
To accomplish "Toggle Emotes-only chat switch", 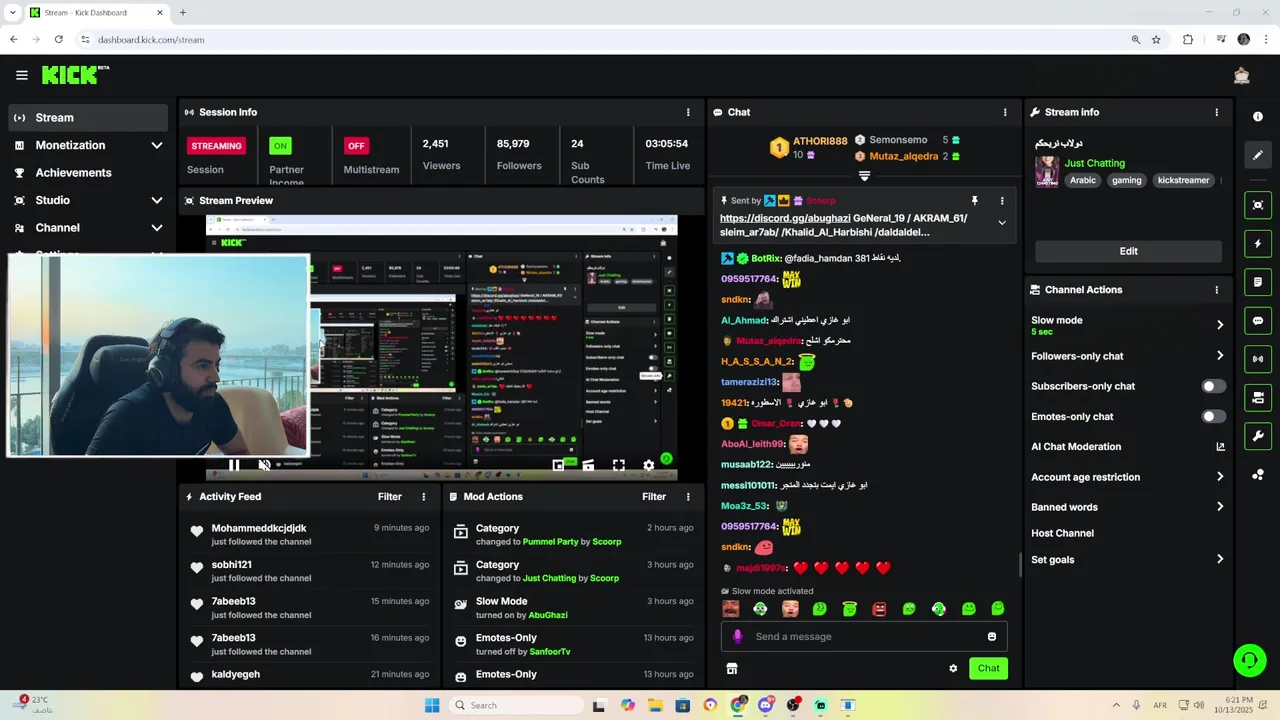I will click(x=1213, y=416).
